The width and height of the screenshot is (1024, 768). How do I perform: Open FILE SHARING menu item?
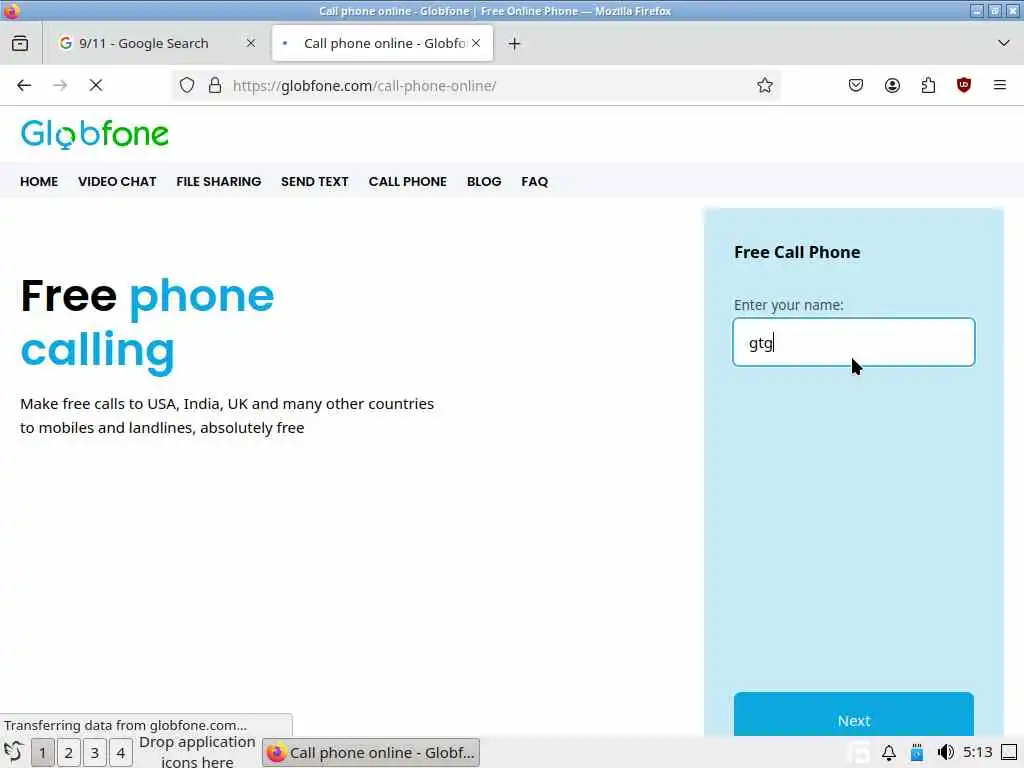(219, 182)
